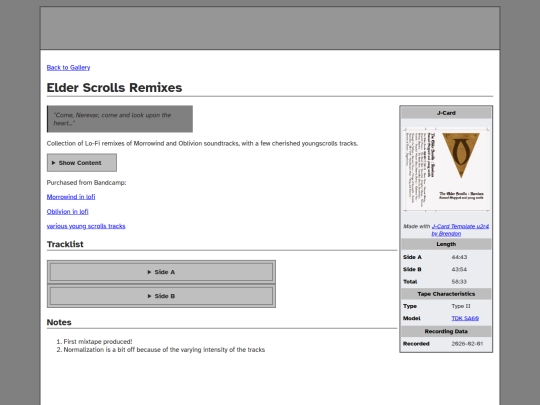Screen dimensions: 540x405
Task: Select the Tracklist heading
Action: 65,244
